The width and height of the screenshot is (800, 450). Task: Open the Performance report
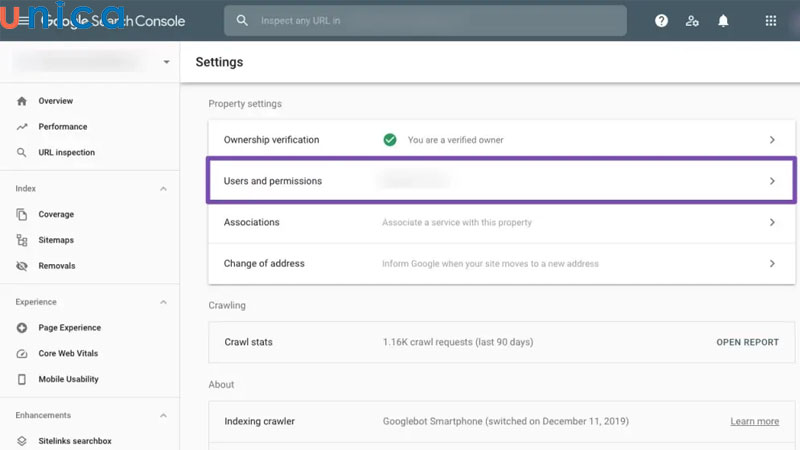tap(62, 127)
